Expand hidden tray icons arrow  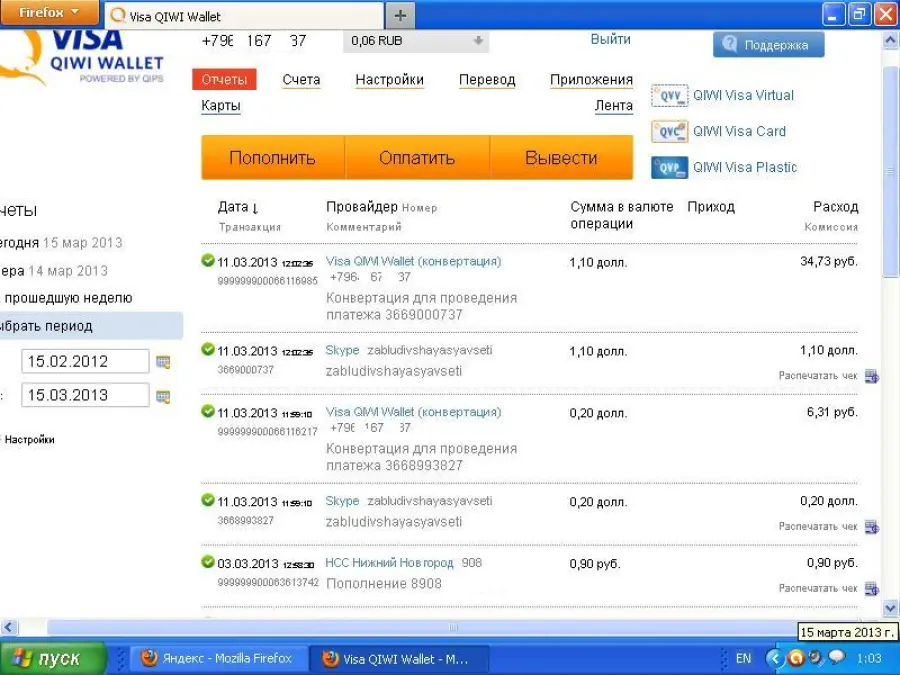click(774, 658)
